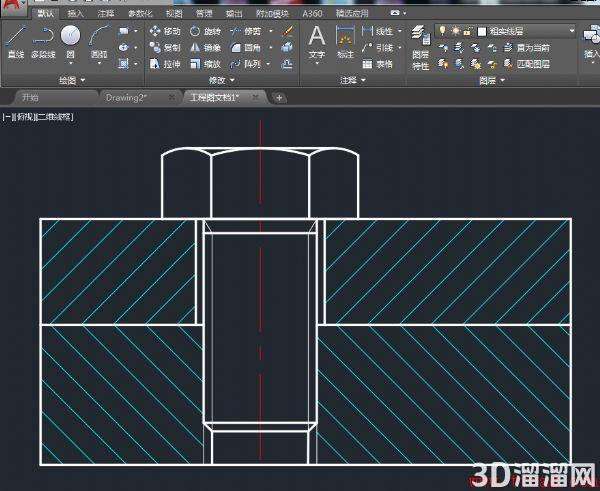
Task: Click the 旋转 (Rotate) tool
Action: pyautogui.click(x=205, y=31)
